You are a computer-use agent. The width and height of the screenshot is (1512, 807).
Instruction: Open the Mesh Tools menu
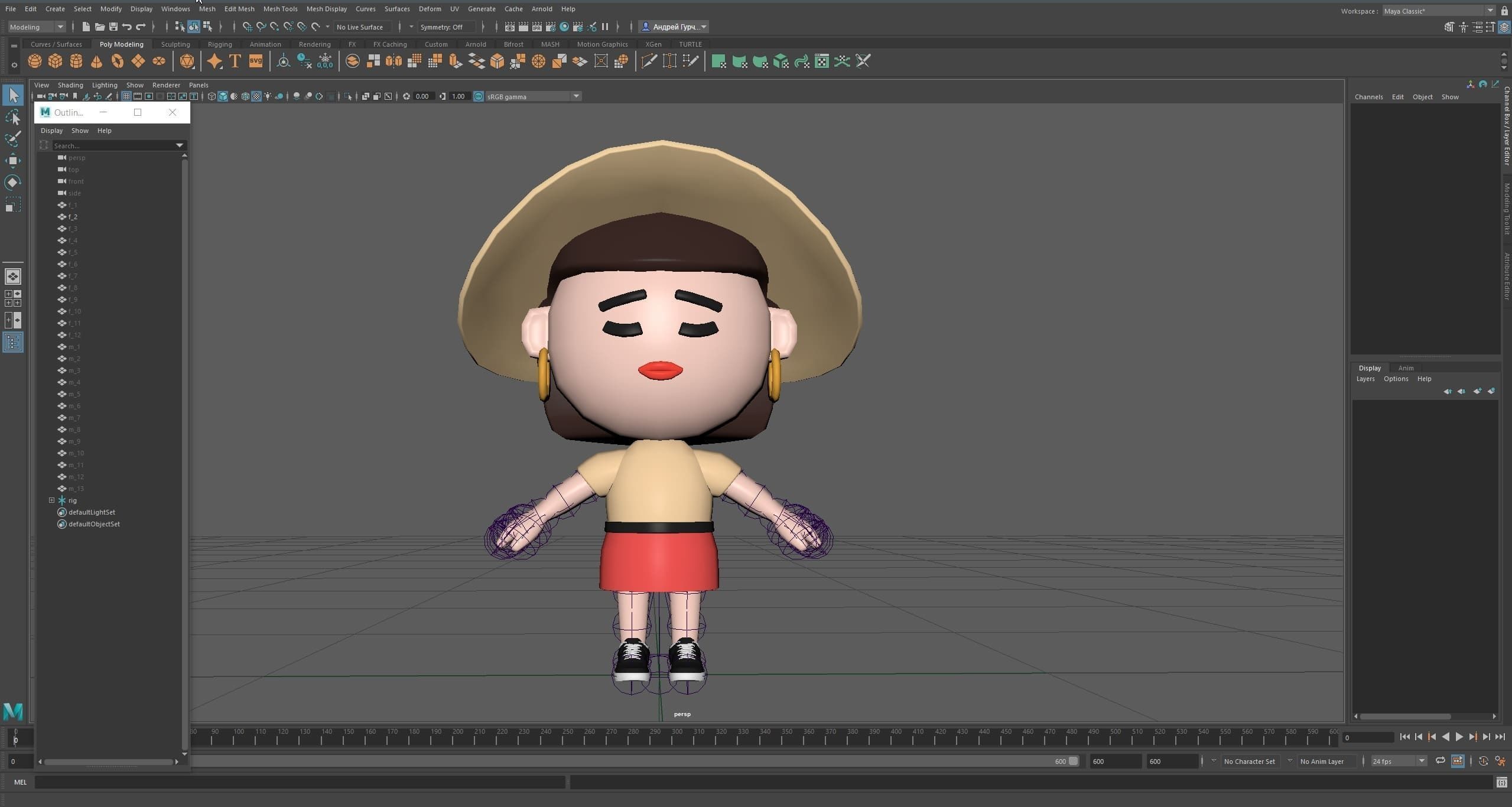[280, 9]
